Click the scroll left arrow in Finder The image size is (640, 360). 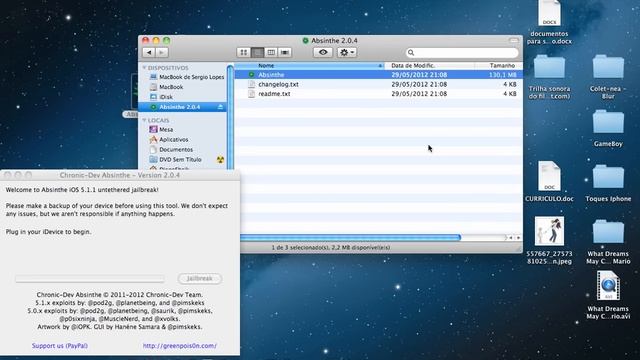pyautogui.click(x=511, y=238)
